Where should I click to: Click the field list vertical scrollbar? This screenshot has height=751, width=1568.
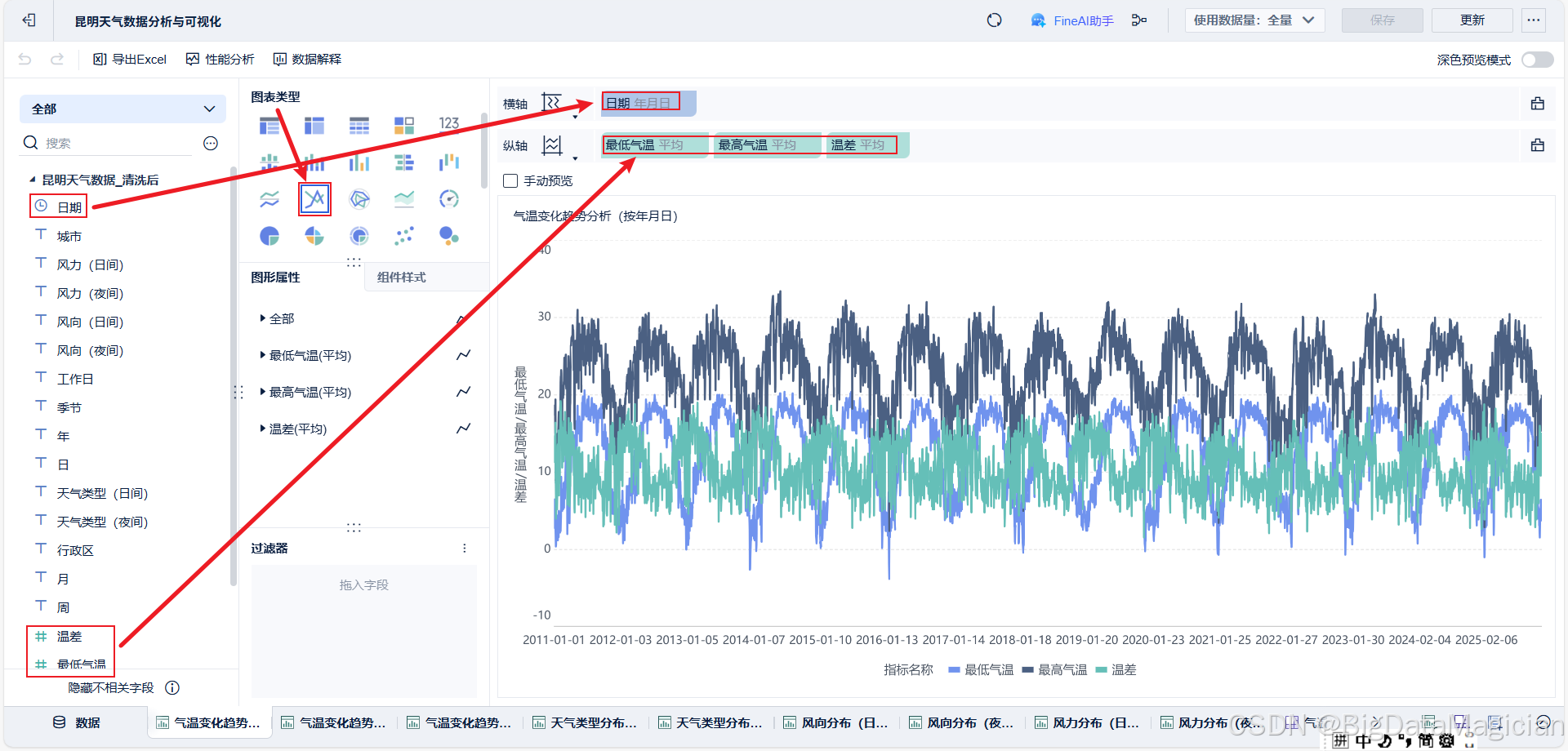pos(234,375)
